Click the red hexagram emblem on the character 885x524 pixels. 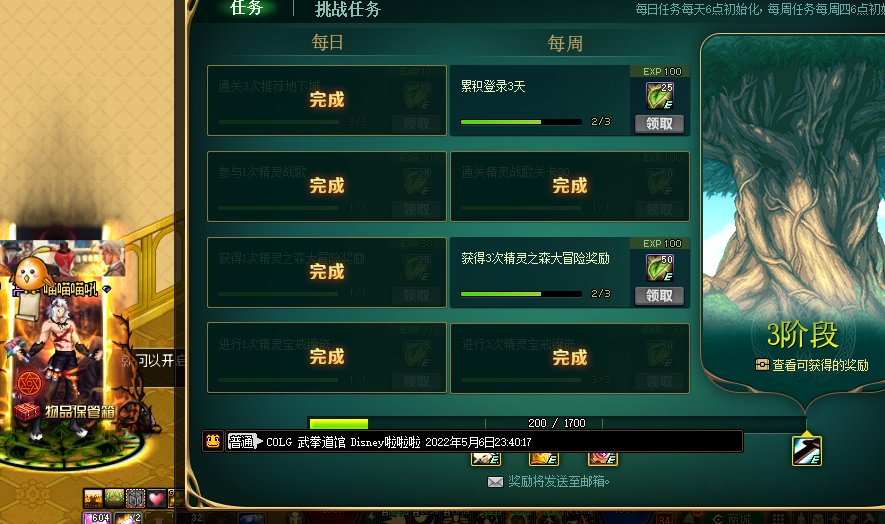[x=29, y=384]
